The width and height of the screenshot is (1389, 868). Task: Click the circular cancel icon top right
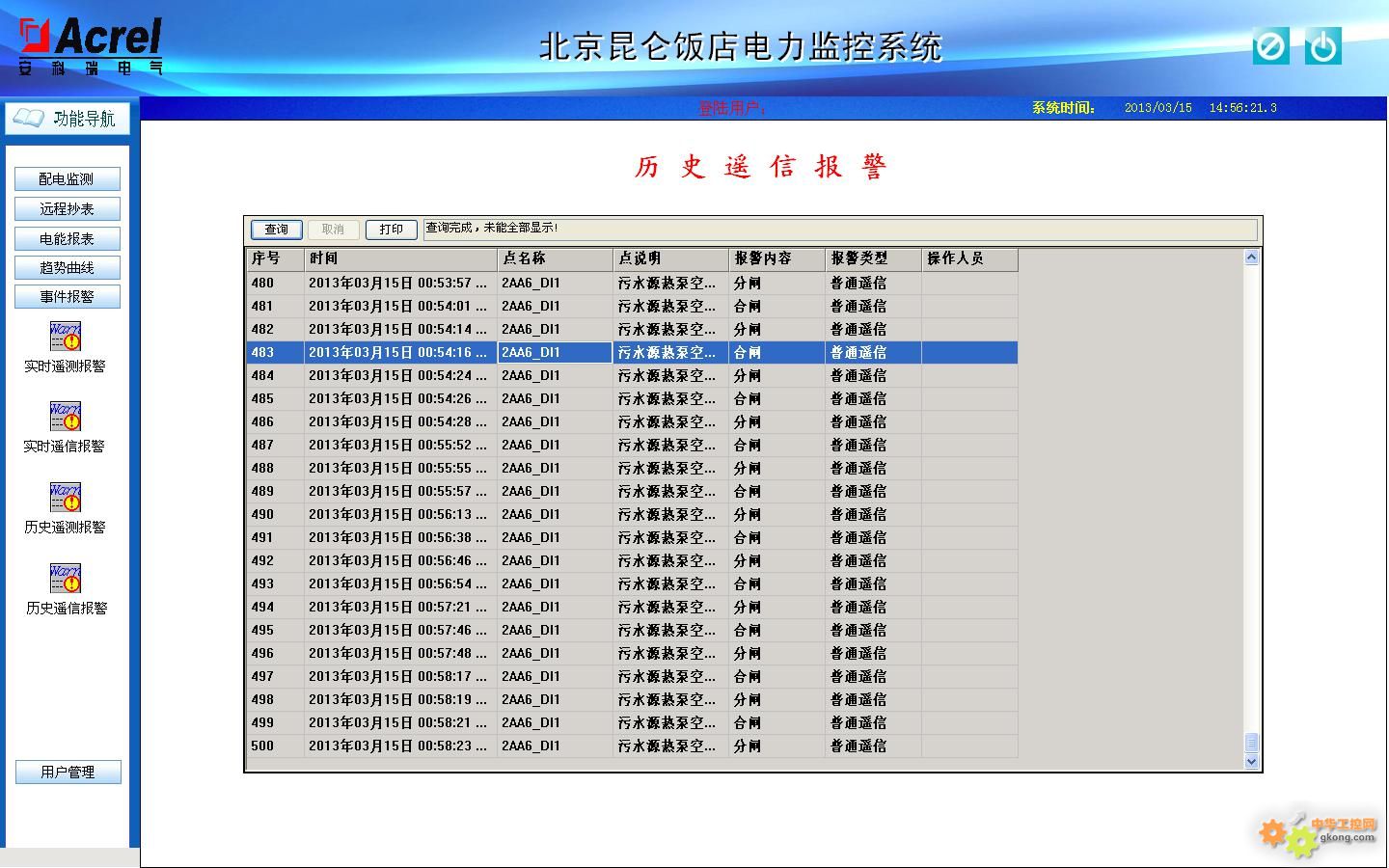[x=1270, y=46]
